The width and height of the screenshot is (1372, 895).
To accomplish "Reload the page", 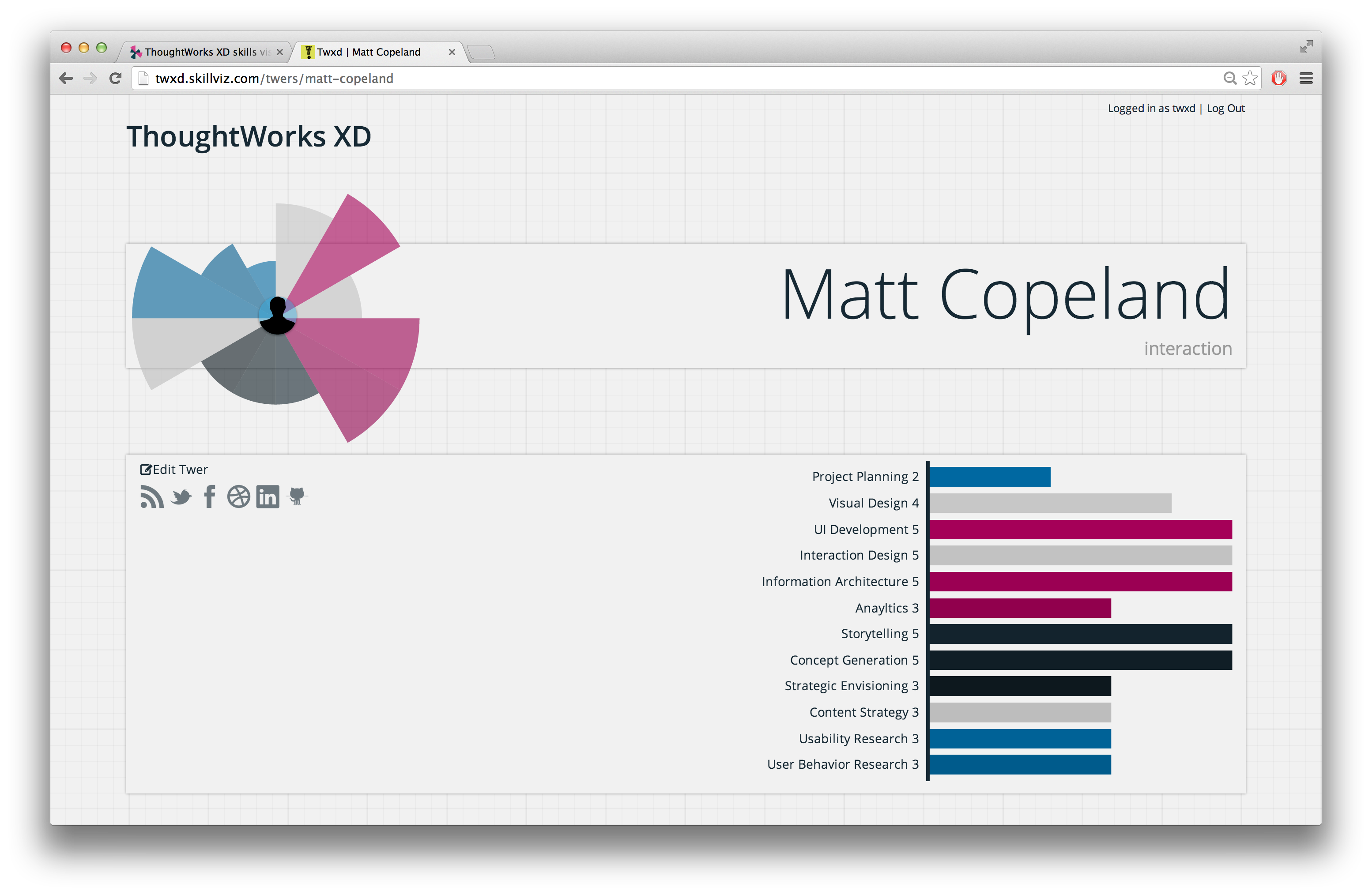I will [115, 79].
